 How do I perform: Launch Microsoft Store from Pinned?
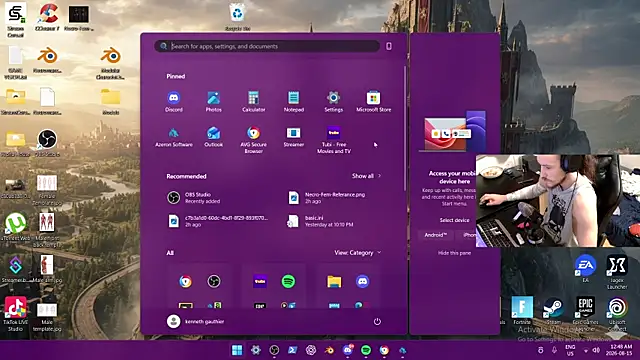click(373, 102)
